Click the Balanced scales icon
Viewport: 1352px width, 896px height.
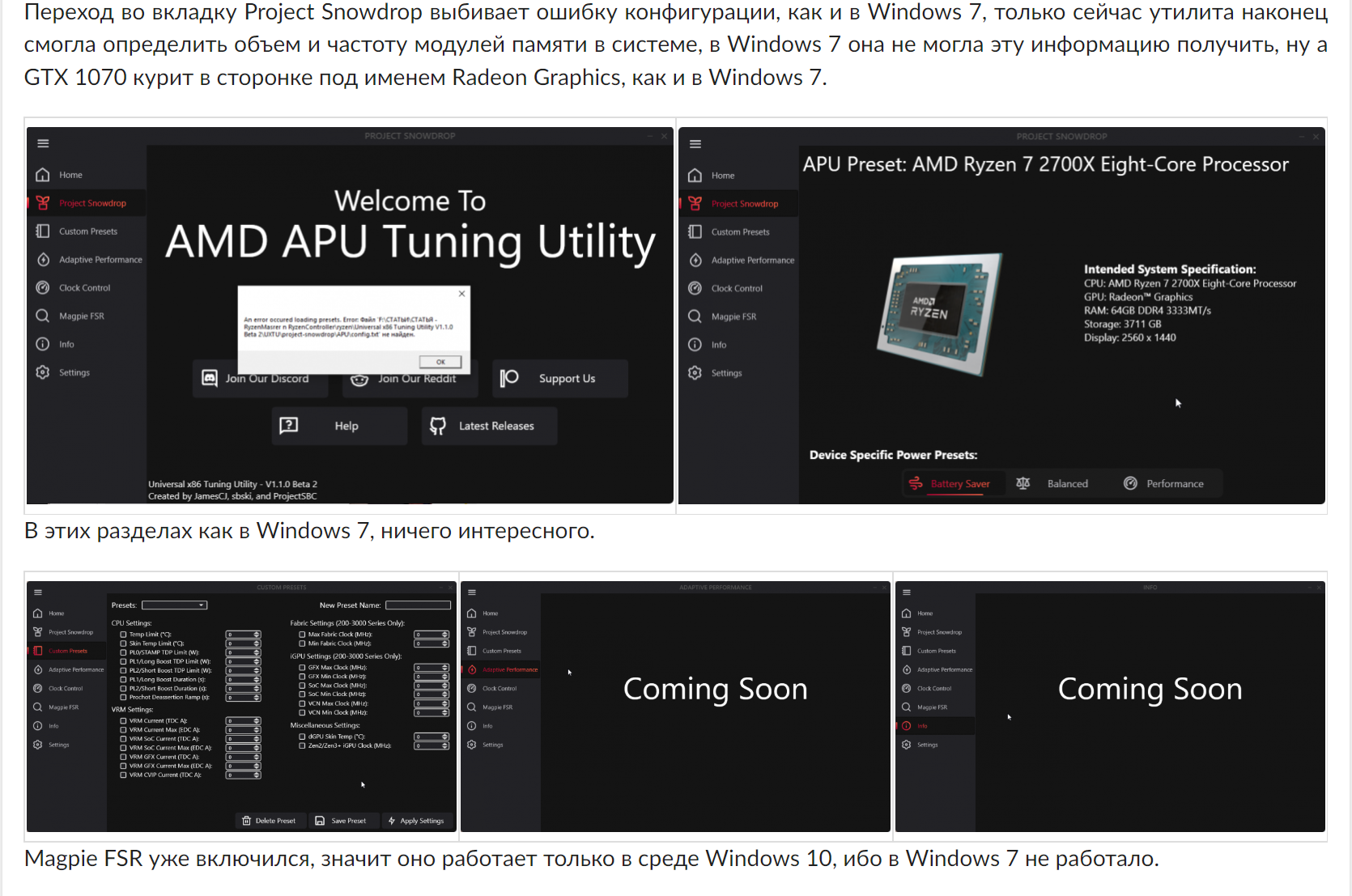pos(1023,483)
